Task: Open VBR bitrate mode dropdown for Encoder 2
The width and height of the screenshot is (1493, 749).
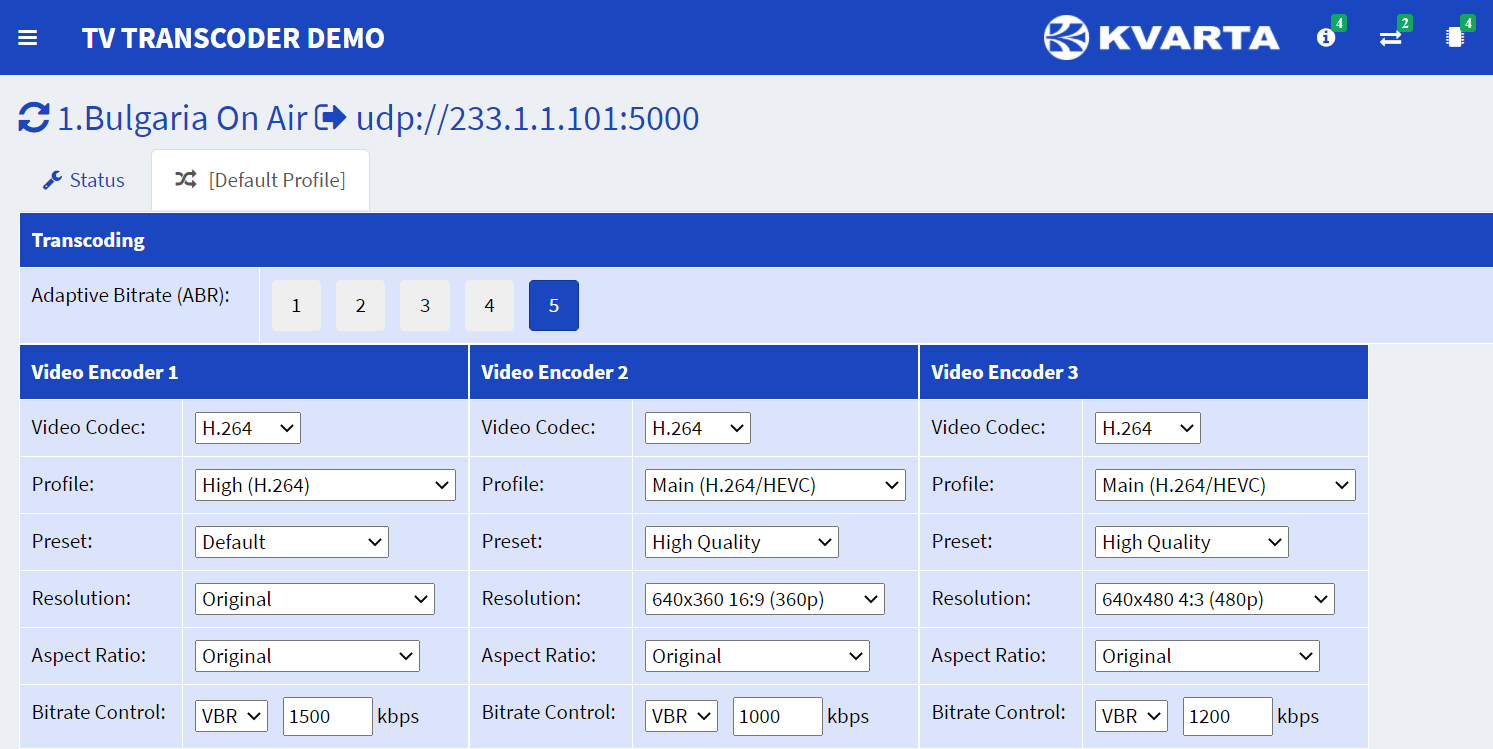Action: pos(681,716)
